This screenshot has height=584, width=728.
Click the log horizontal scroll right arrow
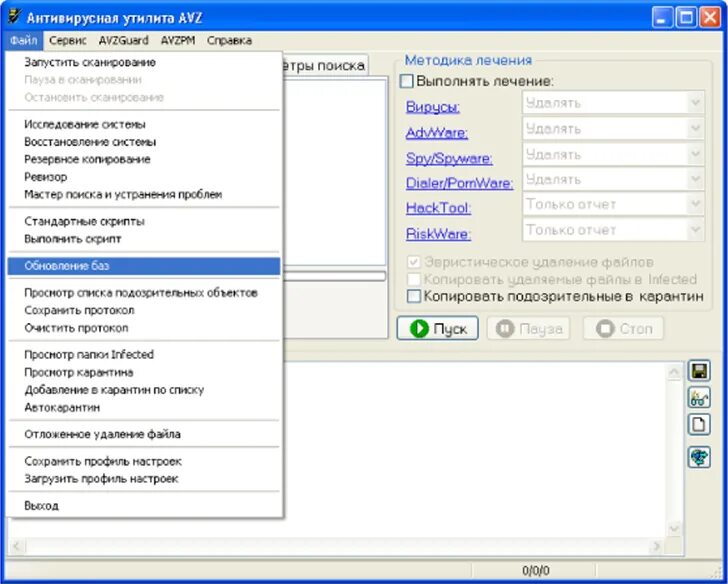coord(656,546)
